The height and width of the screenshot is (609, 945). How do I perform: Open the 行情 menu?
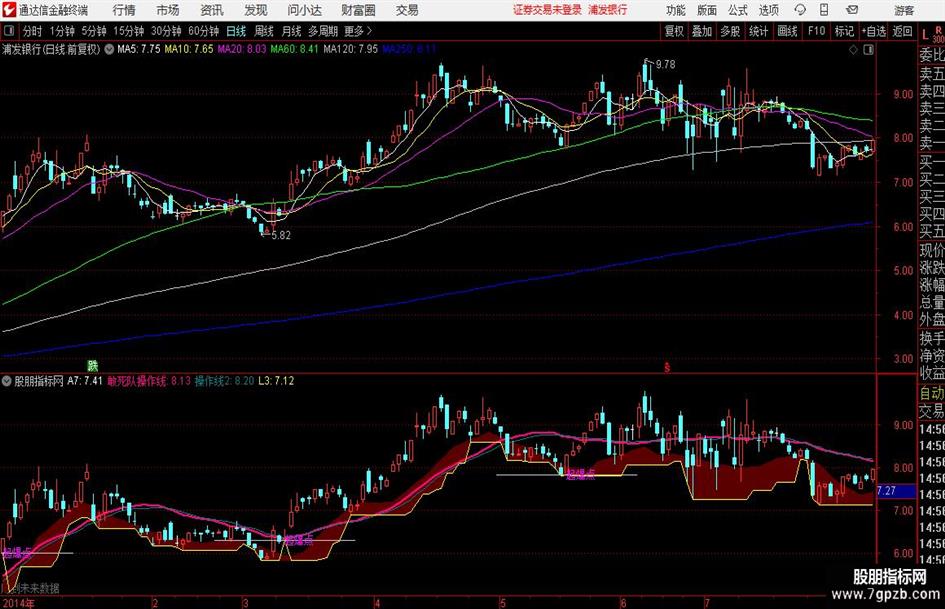click(124, 10)
